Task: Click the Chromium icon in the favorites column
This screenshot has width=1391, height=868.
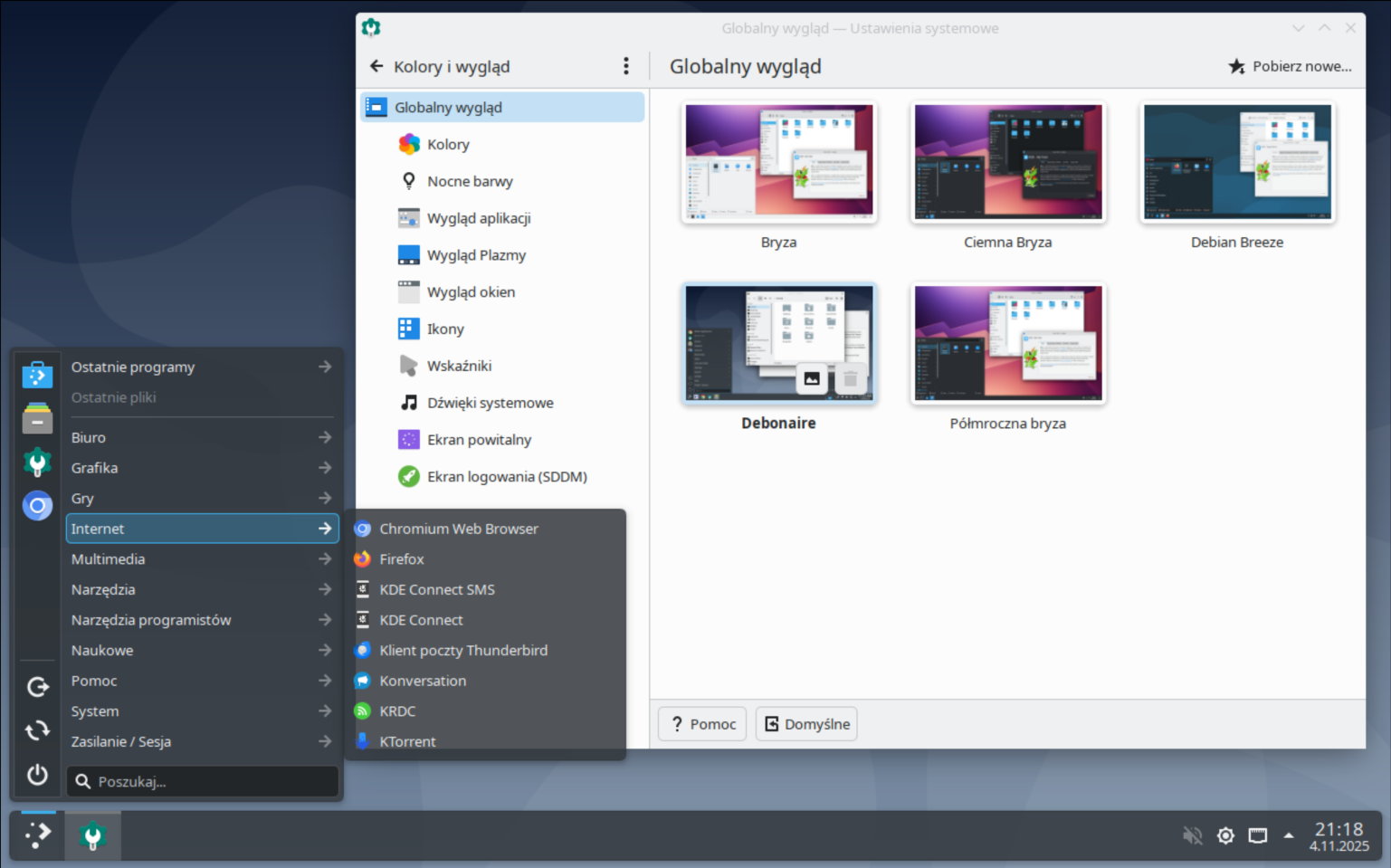Action: point(37,506)
